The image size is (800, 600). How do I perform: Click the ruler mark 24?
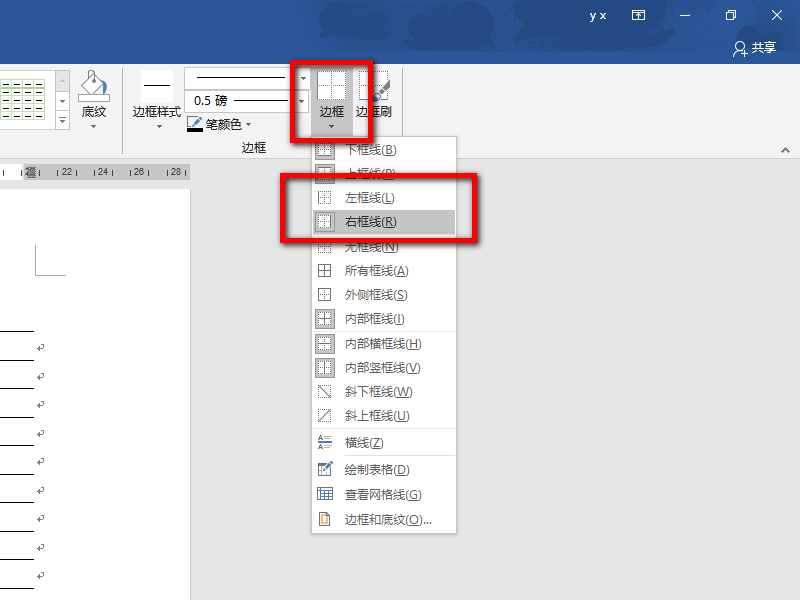[x=103, y=172]
